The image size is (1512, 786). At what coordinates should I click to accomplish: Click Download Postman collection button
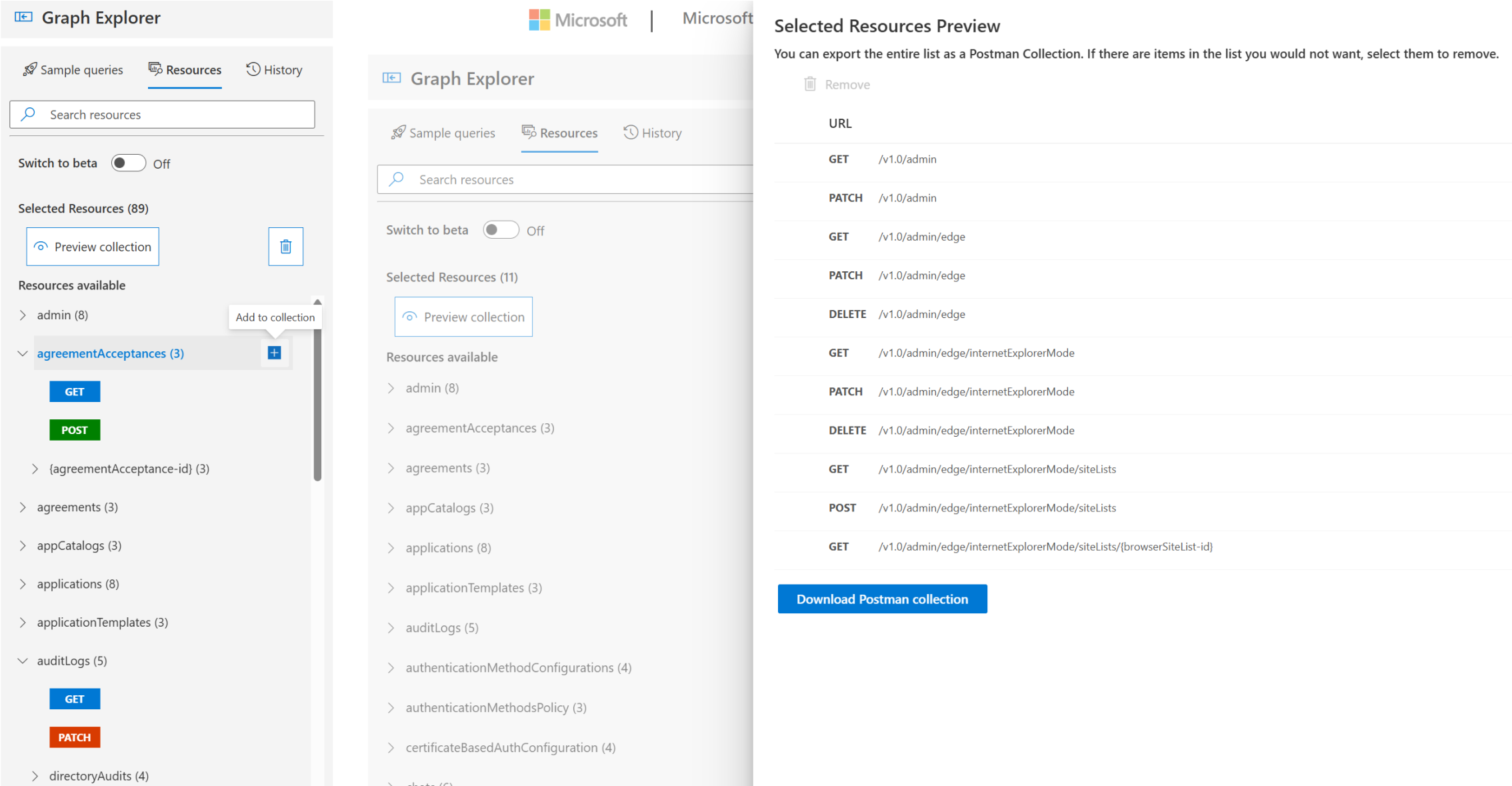point(883,599)
